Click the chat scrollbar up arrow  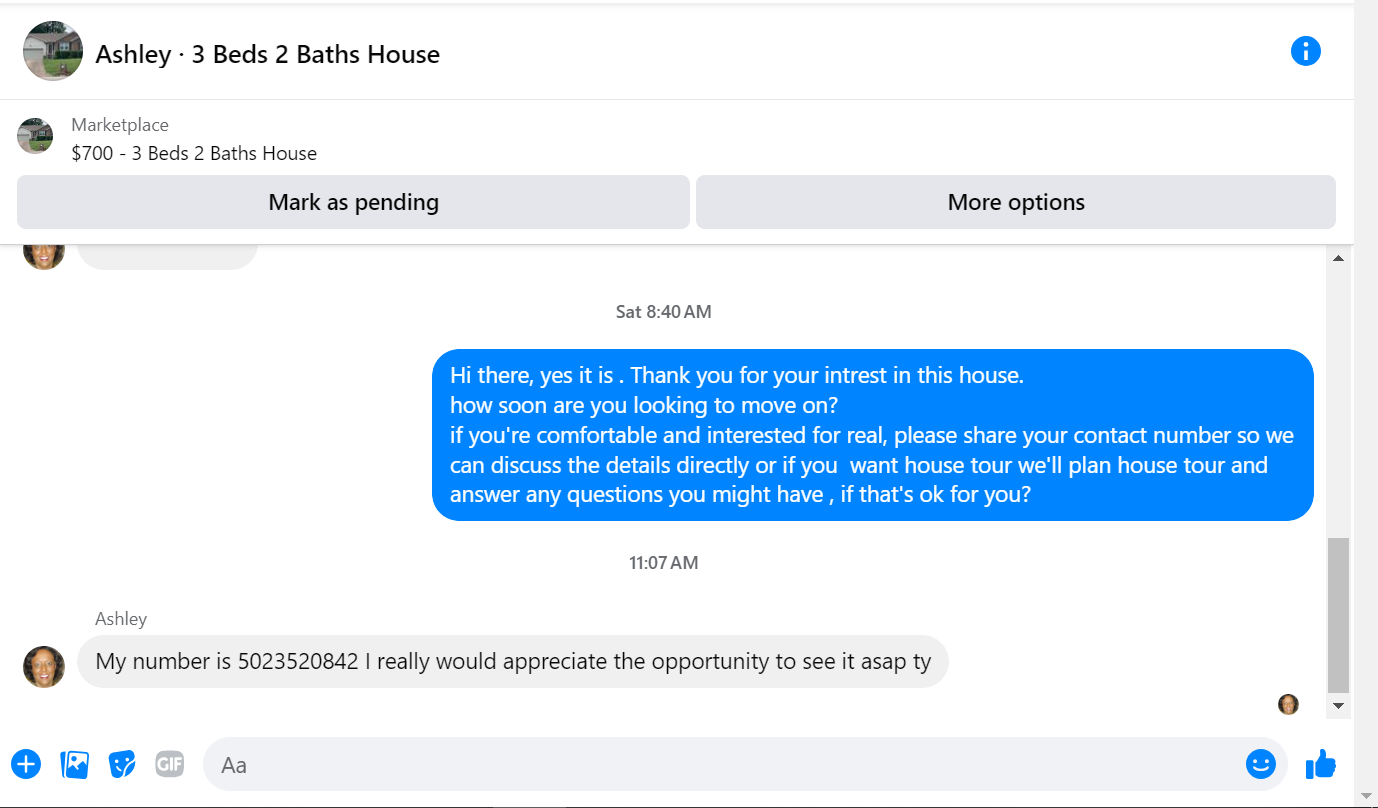[1338, 258]
